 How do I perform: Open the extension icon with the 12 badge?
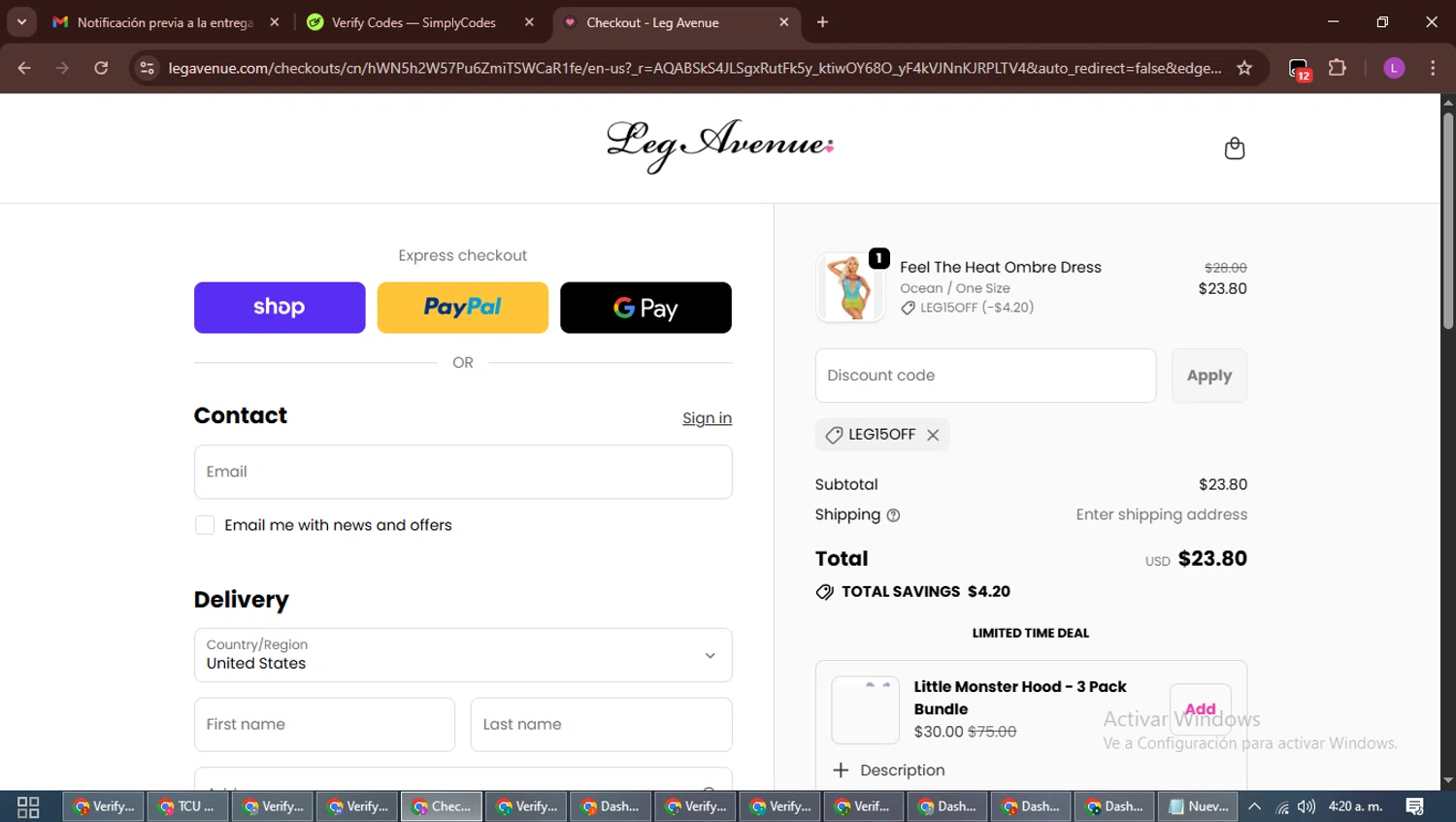pyautogui.click(x=1300, y=69)
